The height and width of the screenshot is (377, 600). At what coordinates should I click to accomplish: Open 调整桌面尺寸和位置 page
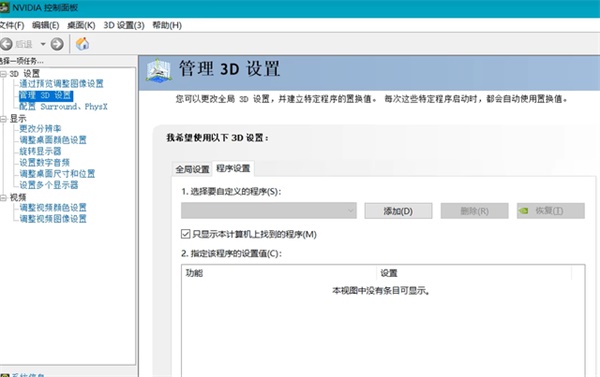57,174
